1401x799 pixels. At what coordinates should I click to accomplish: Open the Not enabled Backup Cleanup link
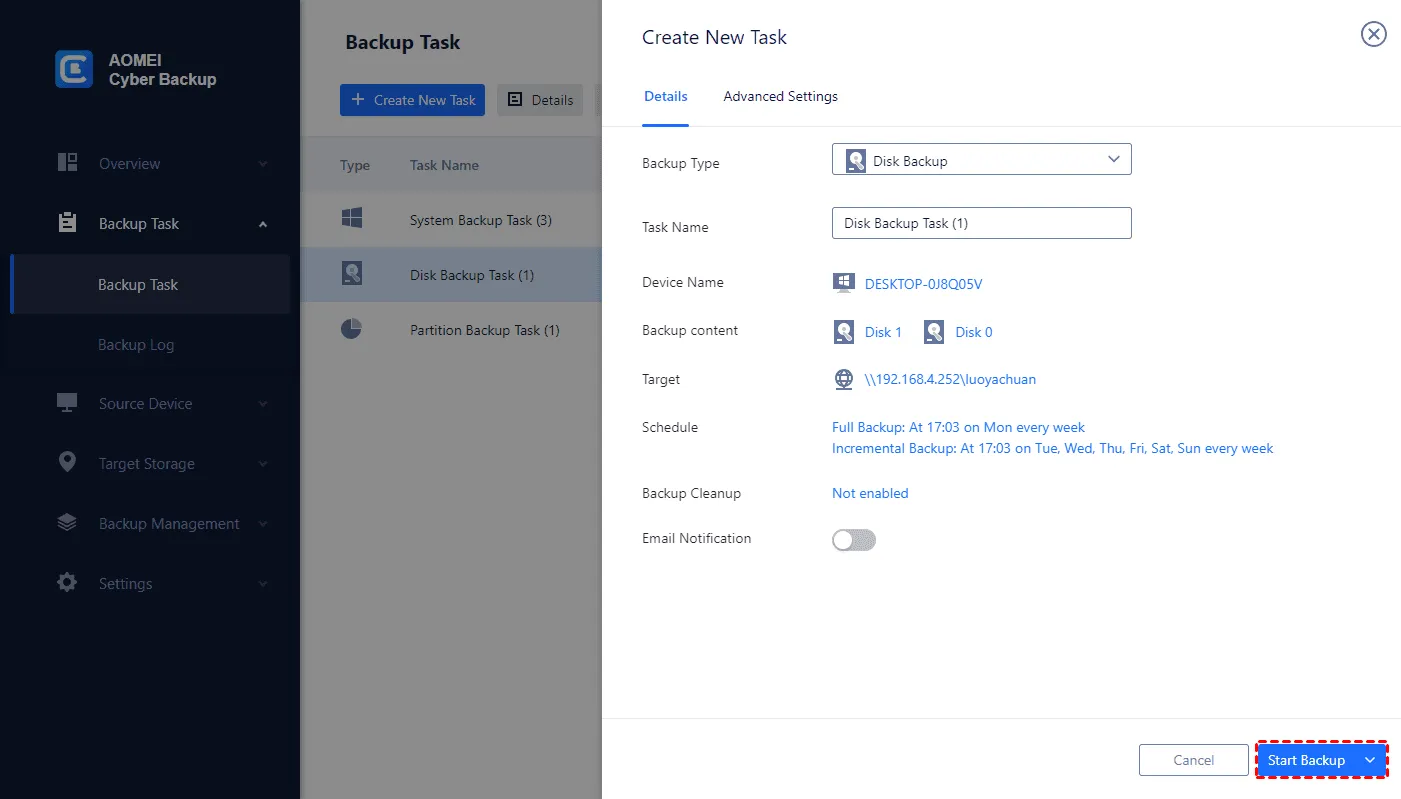(x=870, y=493)
